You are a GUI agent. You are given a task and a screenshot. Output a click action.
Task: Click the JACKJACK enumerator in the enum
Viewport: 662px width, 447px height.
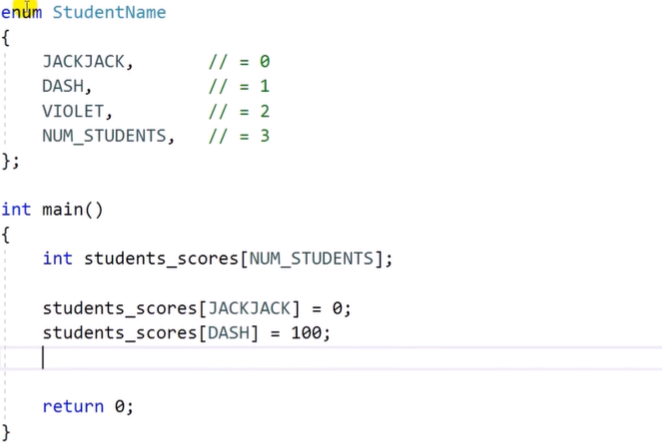[84, 62]
